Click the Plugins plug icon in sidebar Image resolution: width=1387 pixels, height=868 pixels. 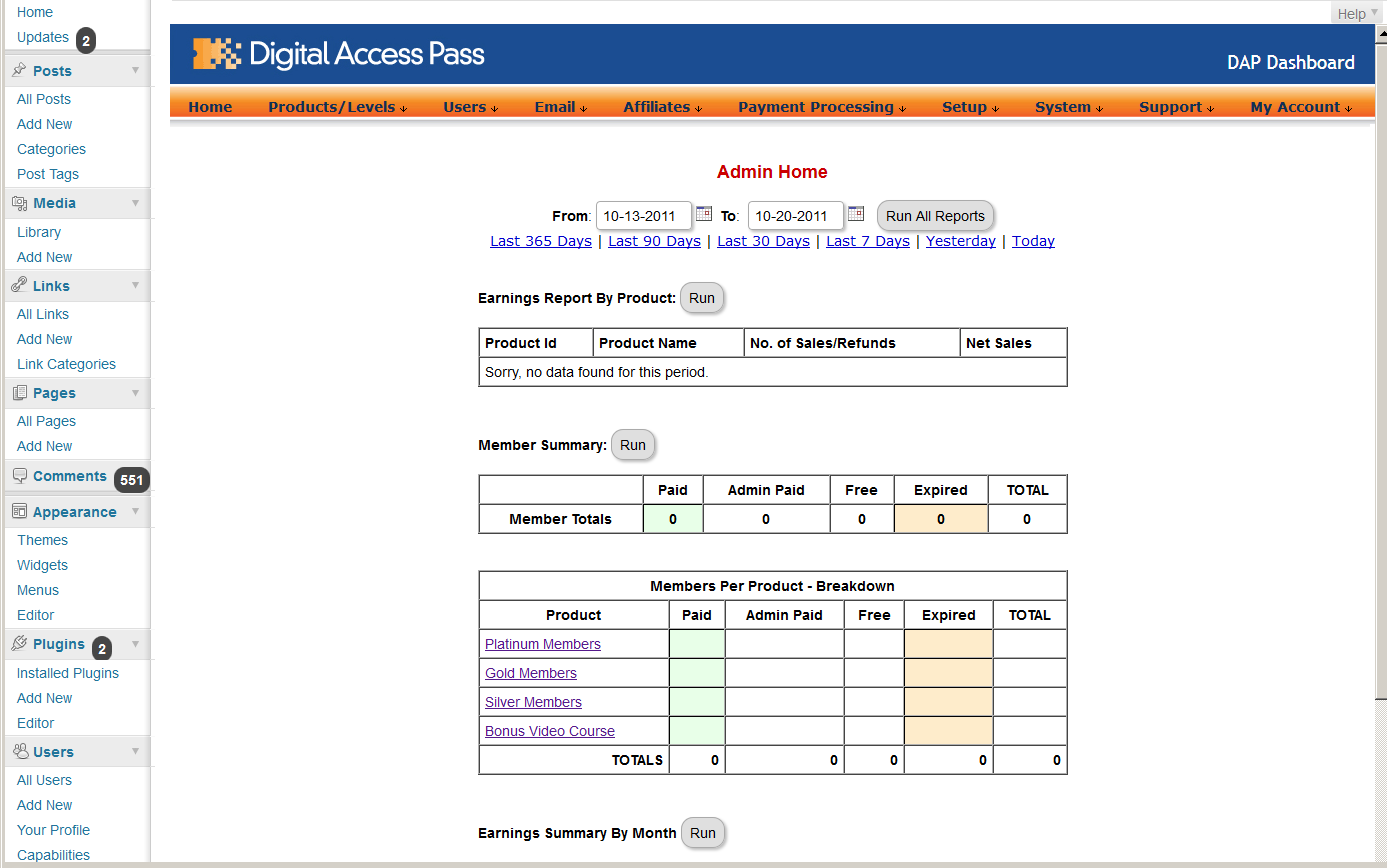coord(19,644)
